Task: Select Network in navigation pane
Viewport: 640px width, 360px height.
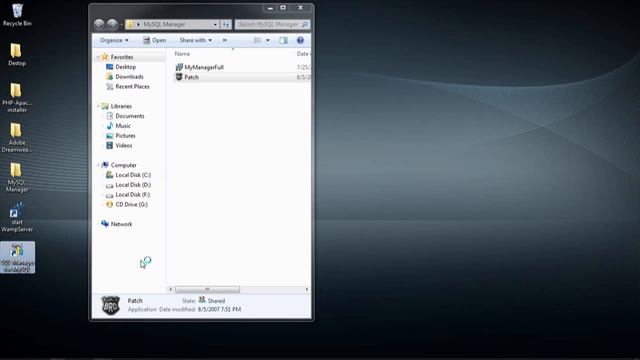Action: (121, 224)
